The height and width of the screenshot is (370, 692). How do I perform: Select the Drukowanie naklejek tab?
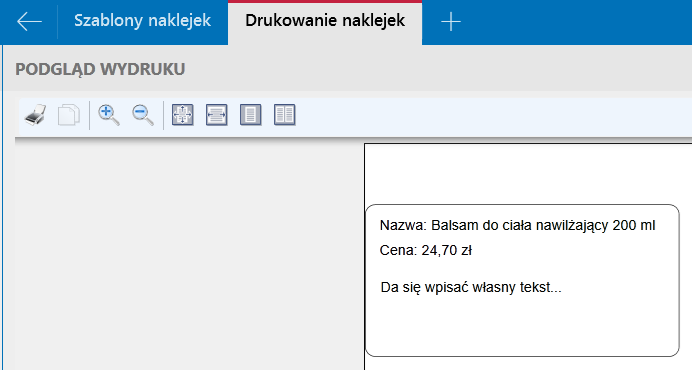coord(325,21)
